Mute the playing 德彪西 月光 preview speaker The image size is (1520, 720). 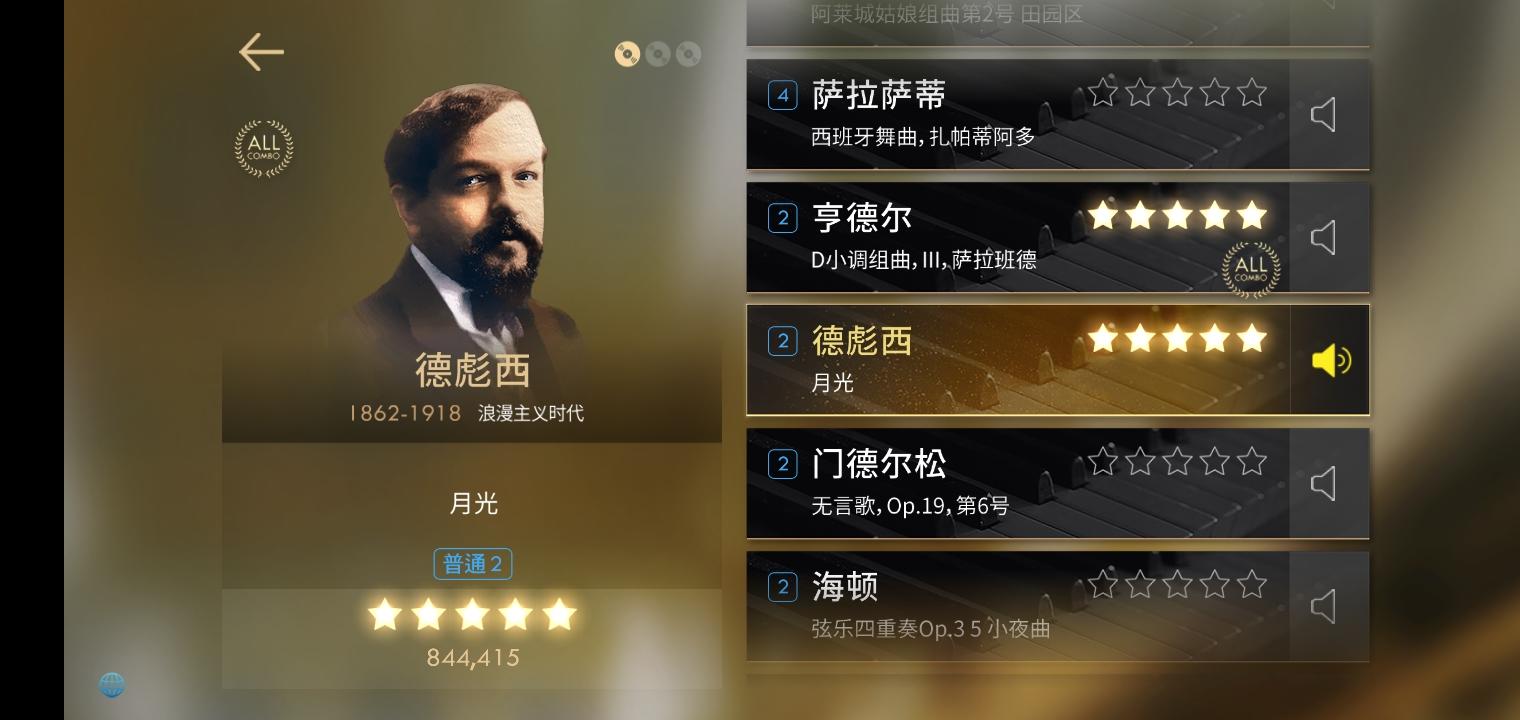pos(1331,360)
